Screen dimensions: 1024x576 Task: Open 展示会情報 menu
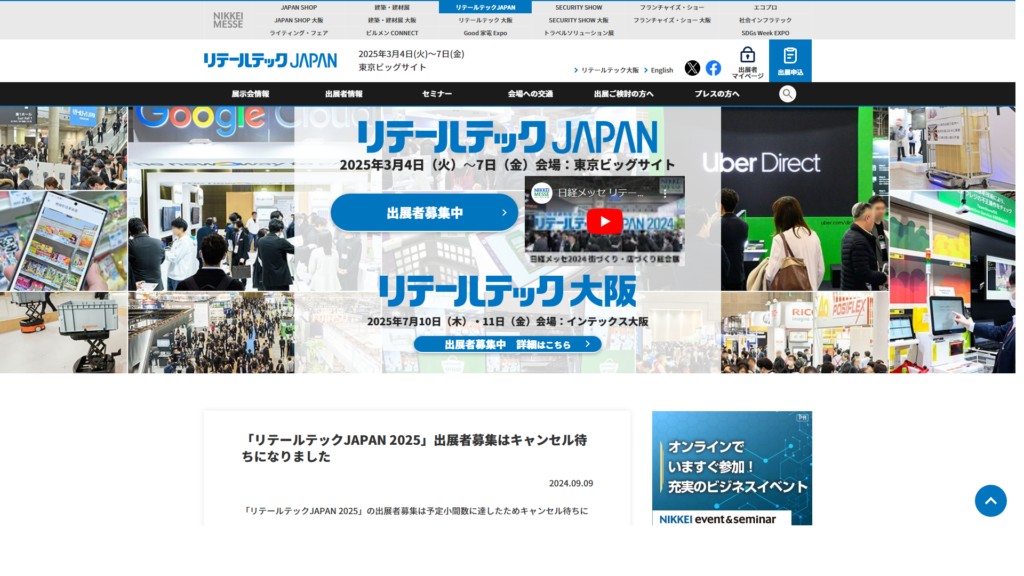click(252, 94)
